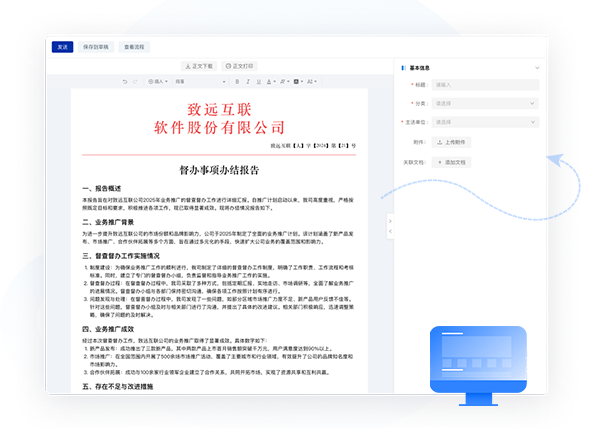
Task: Click the heading 二、业务推广背景
Action: coord(108,222)
